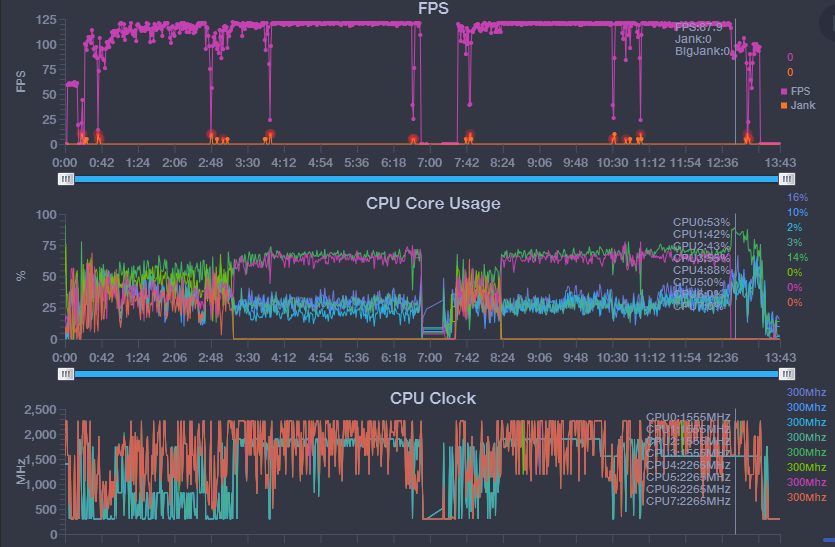Click the 7:00 label on FPS time axis
835x547 pixels.
[x=430, y=162]
